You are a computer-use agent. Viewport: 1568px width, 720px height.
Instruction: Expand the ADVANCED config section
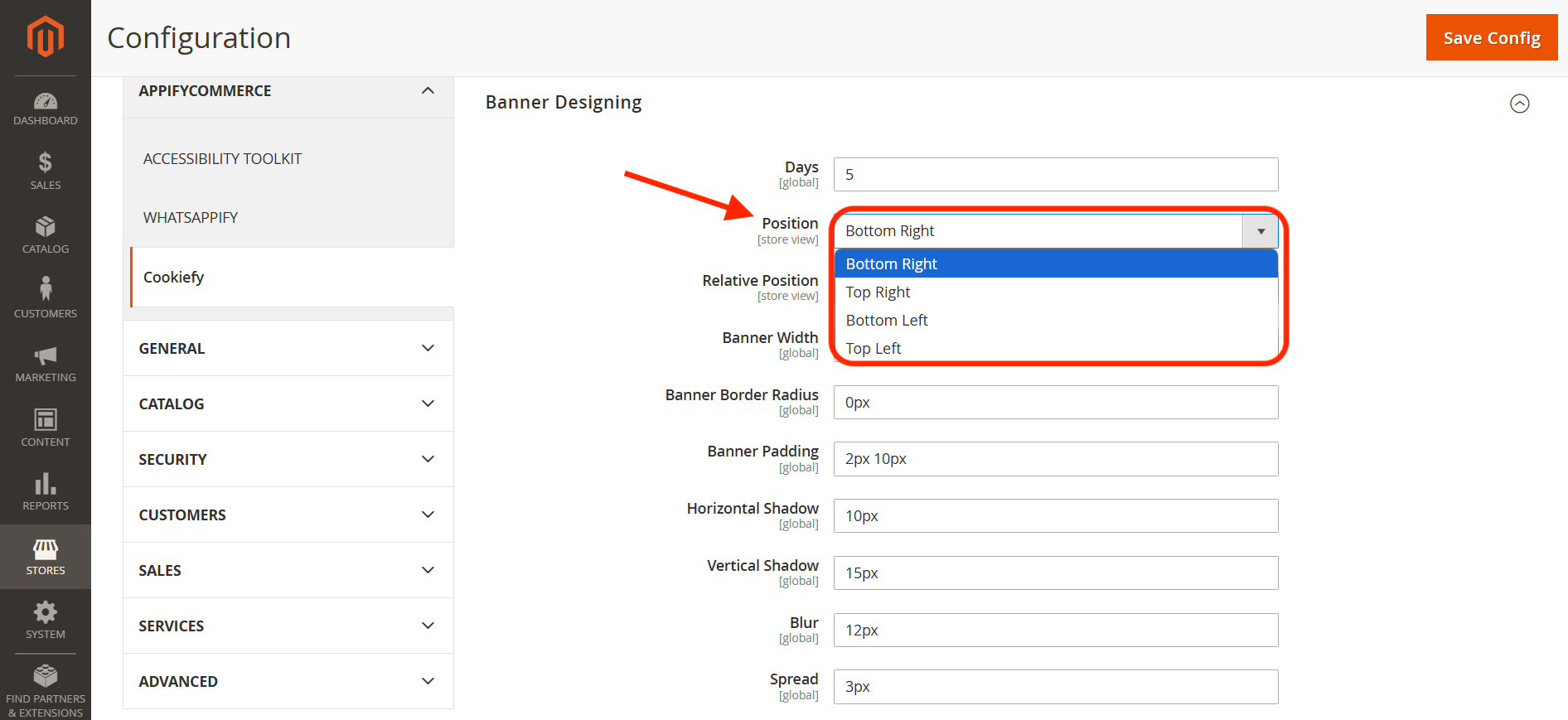[288, 681]
